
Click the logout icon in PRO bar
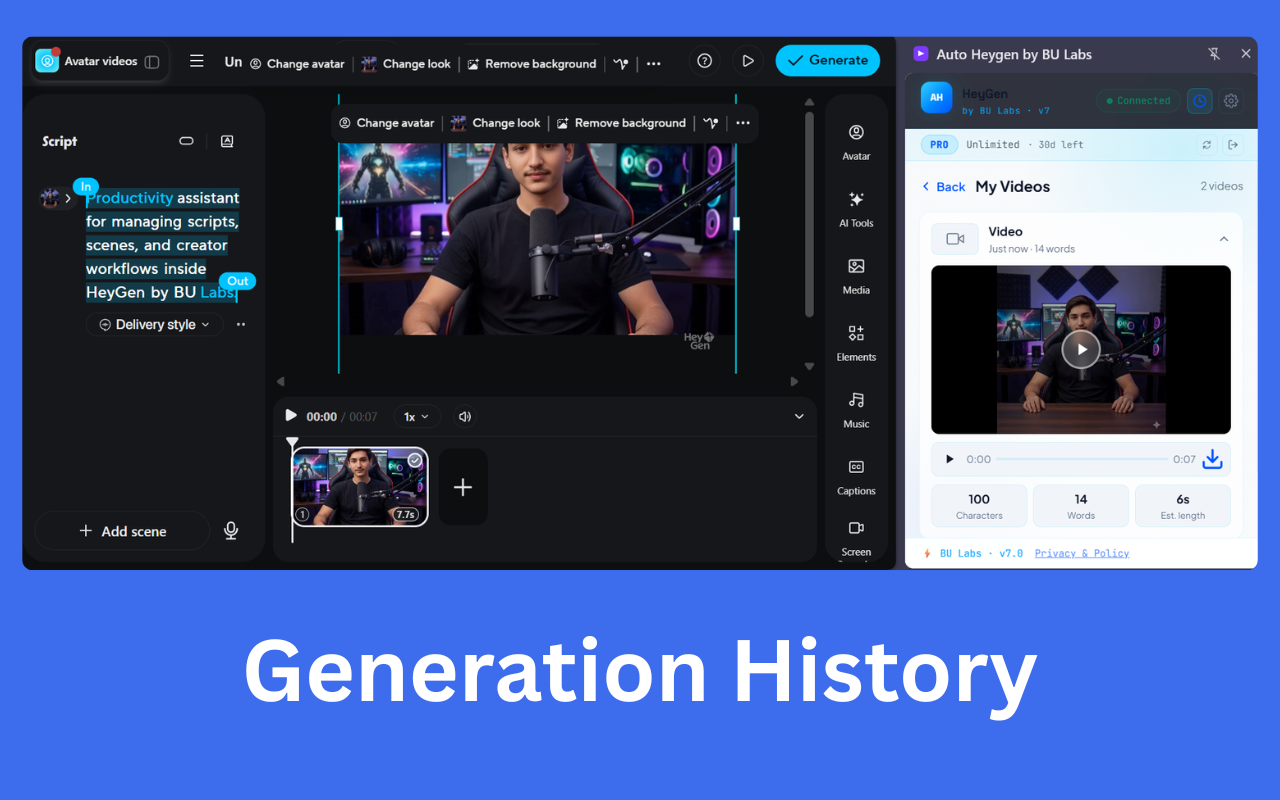1233,145
